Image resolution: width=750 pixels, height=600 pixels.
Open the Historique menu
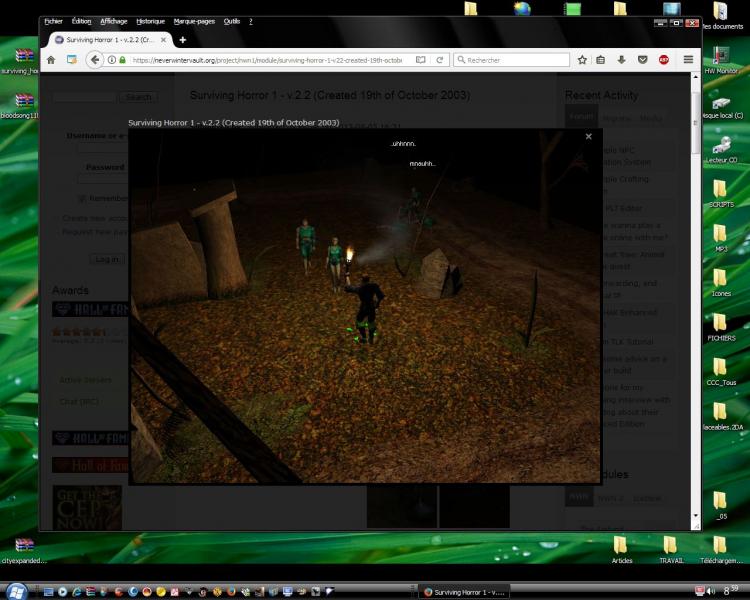point(151,21)
